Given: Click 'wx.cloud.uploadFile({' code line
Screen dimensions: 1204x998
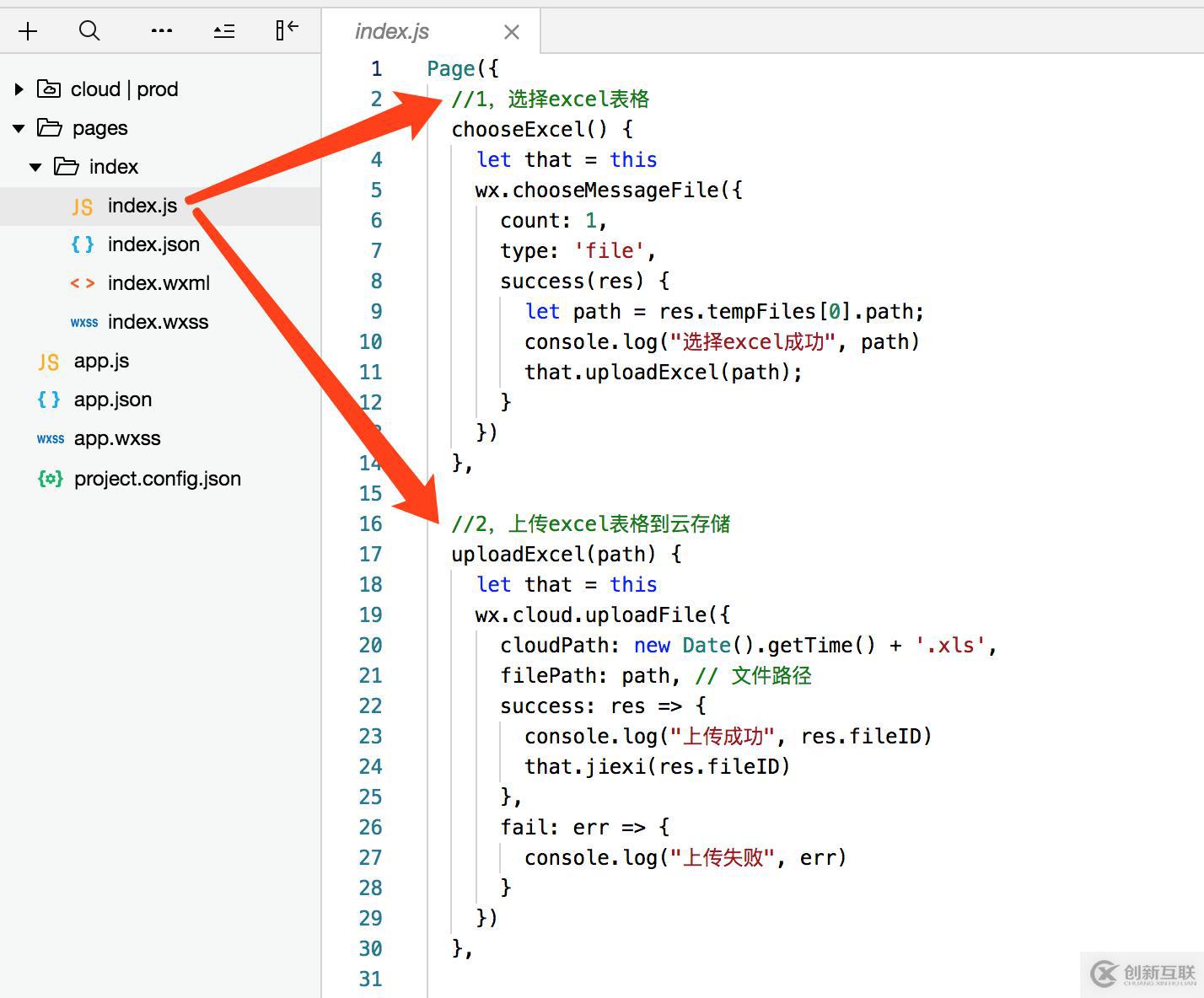Looking at the screenshot, I should tap(603, 615).
